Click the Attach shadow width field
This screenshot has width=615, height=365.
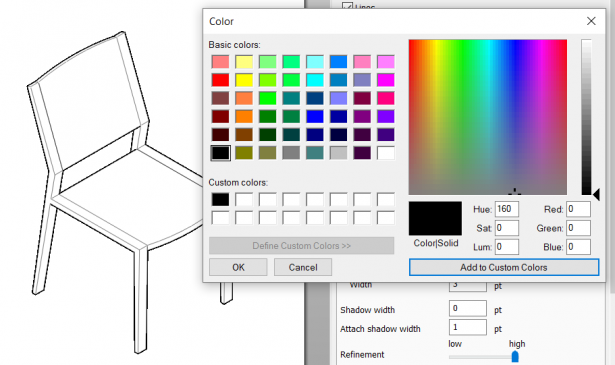point(468,327)
